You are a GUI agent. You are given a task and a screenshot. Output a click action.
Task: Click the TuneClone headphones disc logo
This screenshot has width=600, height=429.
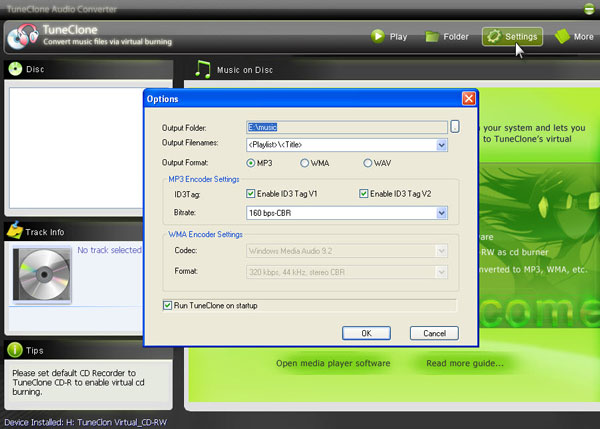pyautogui.click(x=23, y=36)
